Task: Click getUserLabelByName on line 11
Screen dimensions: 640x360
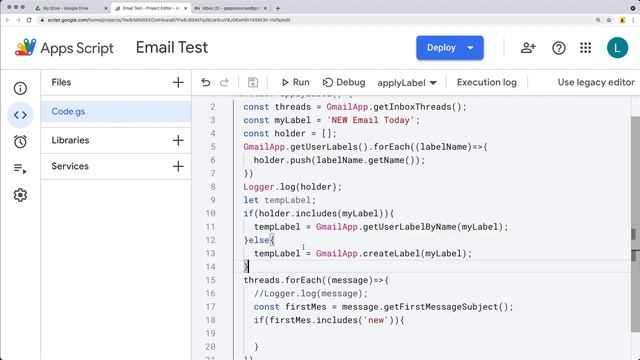Action: 409,227
